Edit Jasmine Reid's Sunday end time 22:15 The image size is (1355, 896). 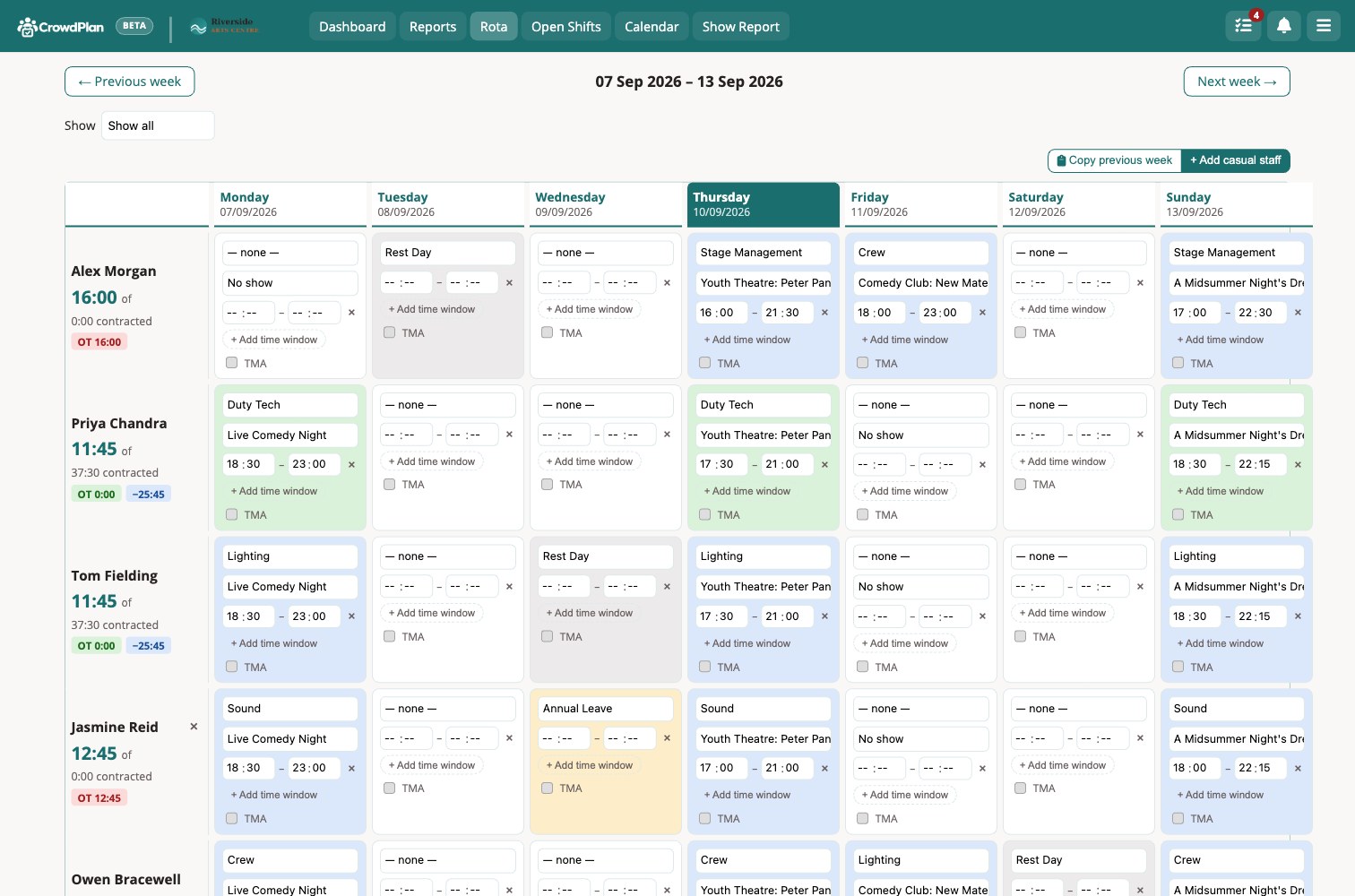(x=1259, y=768)
